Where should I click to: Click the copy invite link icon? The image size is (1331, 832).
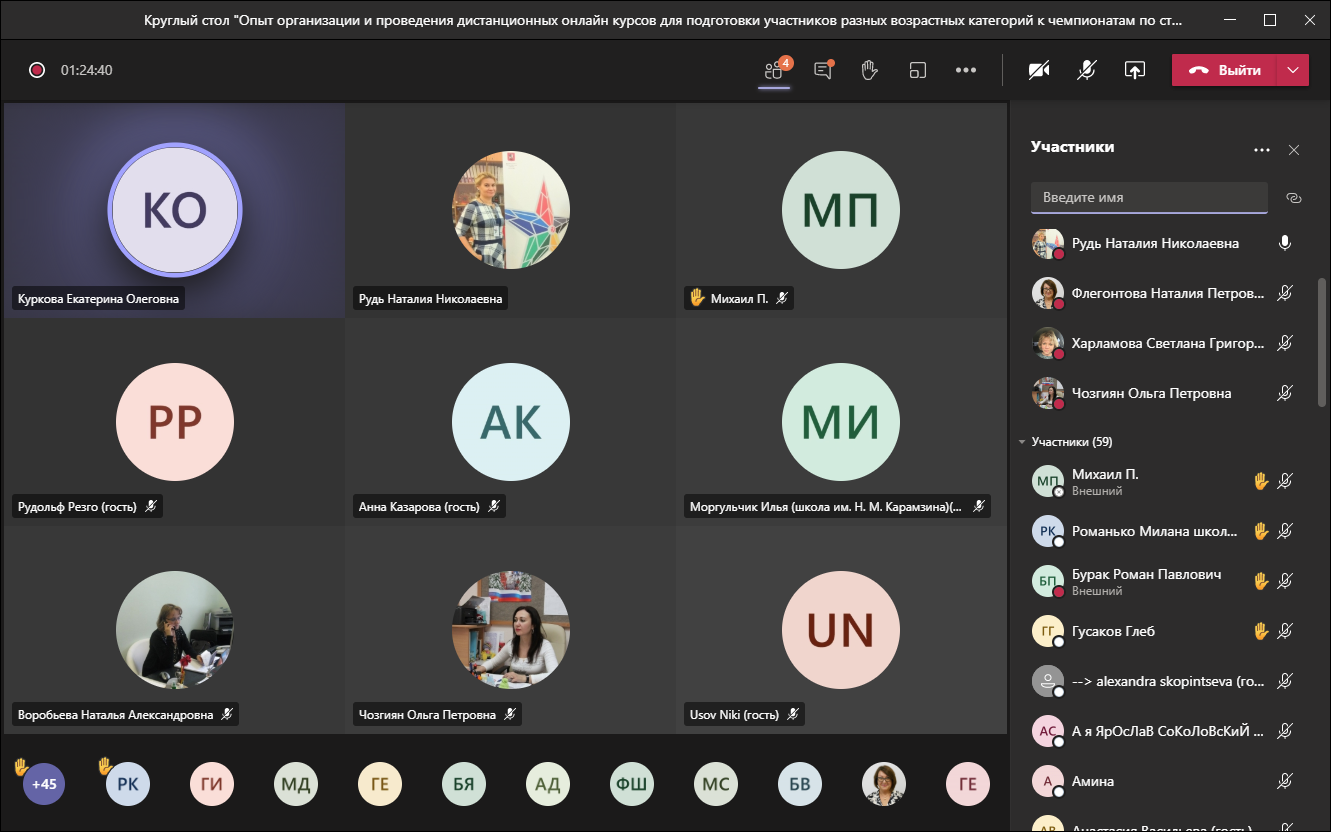(x=1293, y=198)
